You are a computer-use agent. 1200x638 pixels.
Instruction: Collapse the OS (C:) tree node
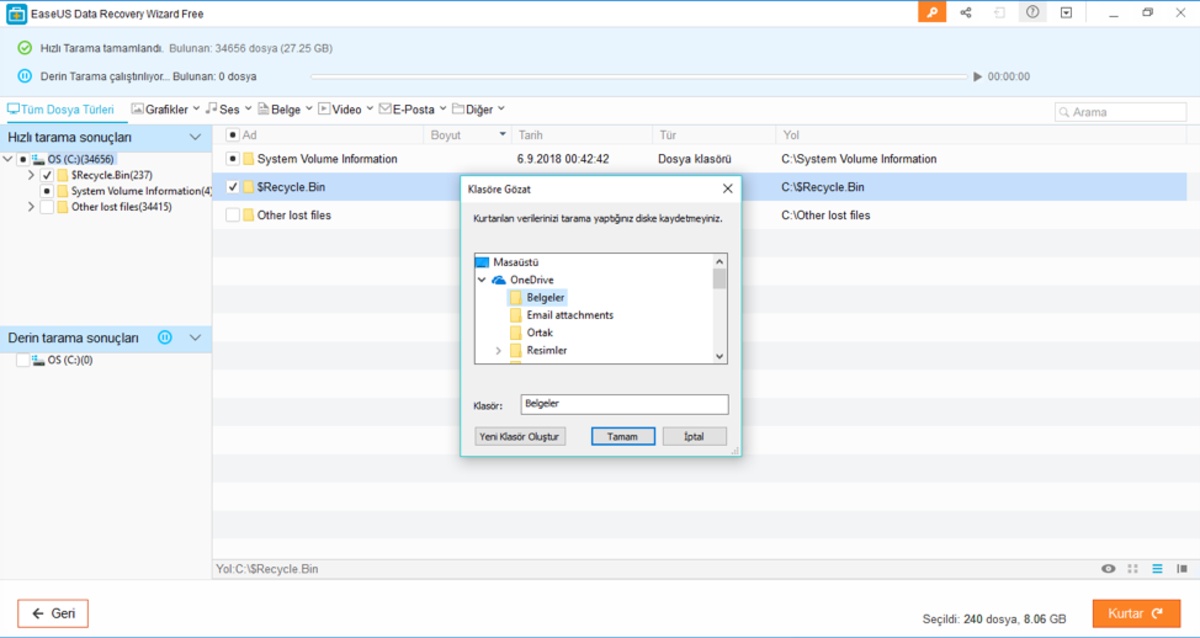pyautogui.click(x=8, y=159)
